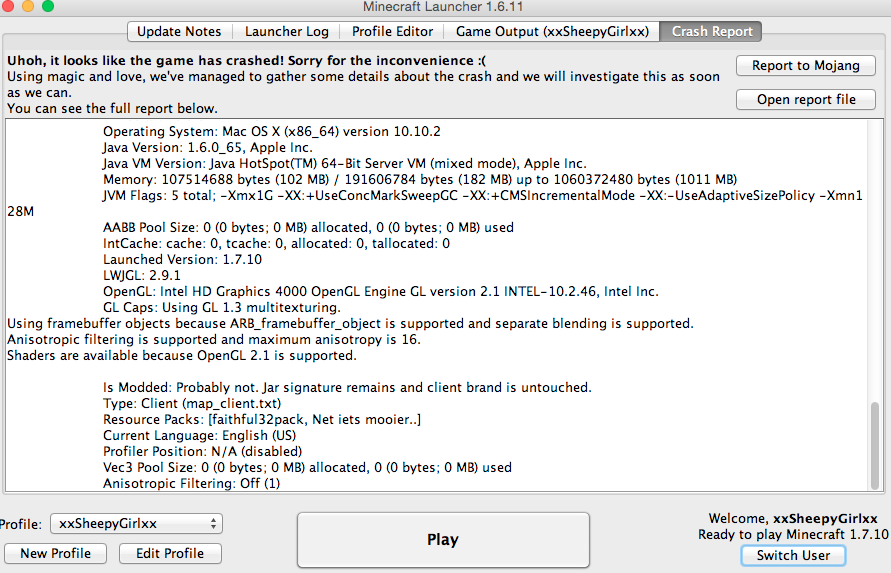Click the green zoom window button
This screenshot has width=891, height=573.
(x=48, y=6)
